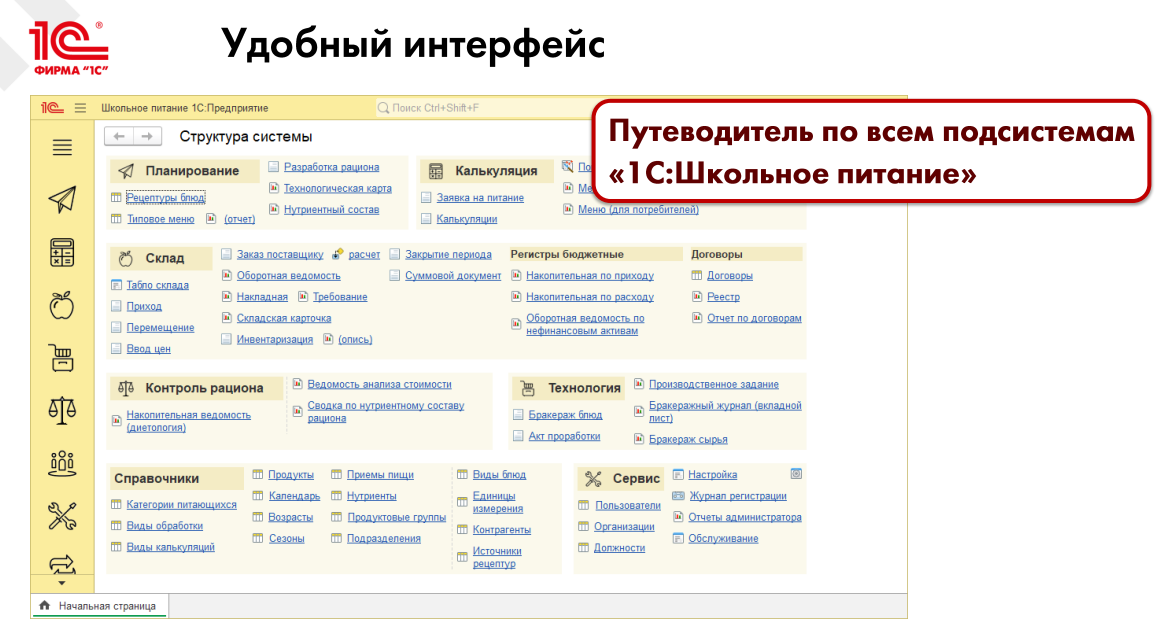Click the report icon before (опись)
This screenshot has height=635, width=1170.
point(328,339)
